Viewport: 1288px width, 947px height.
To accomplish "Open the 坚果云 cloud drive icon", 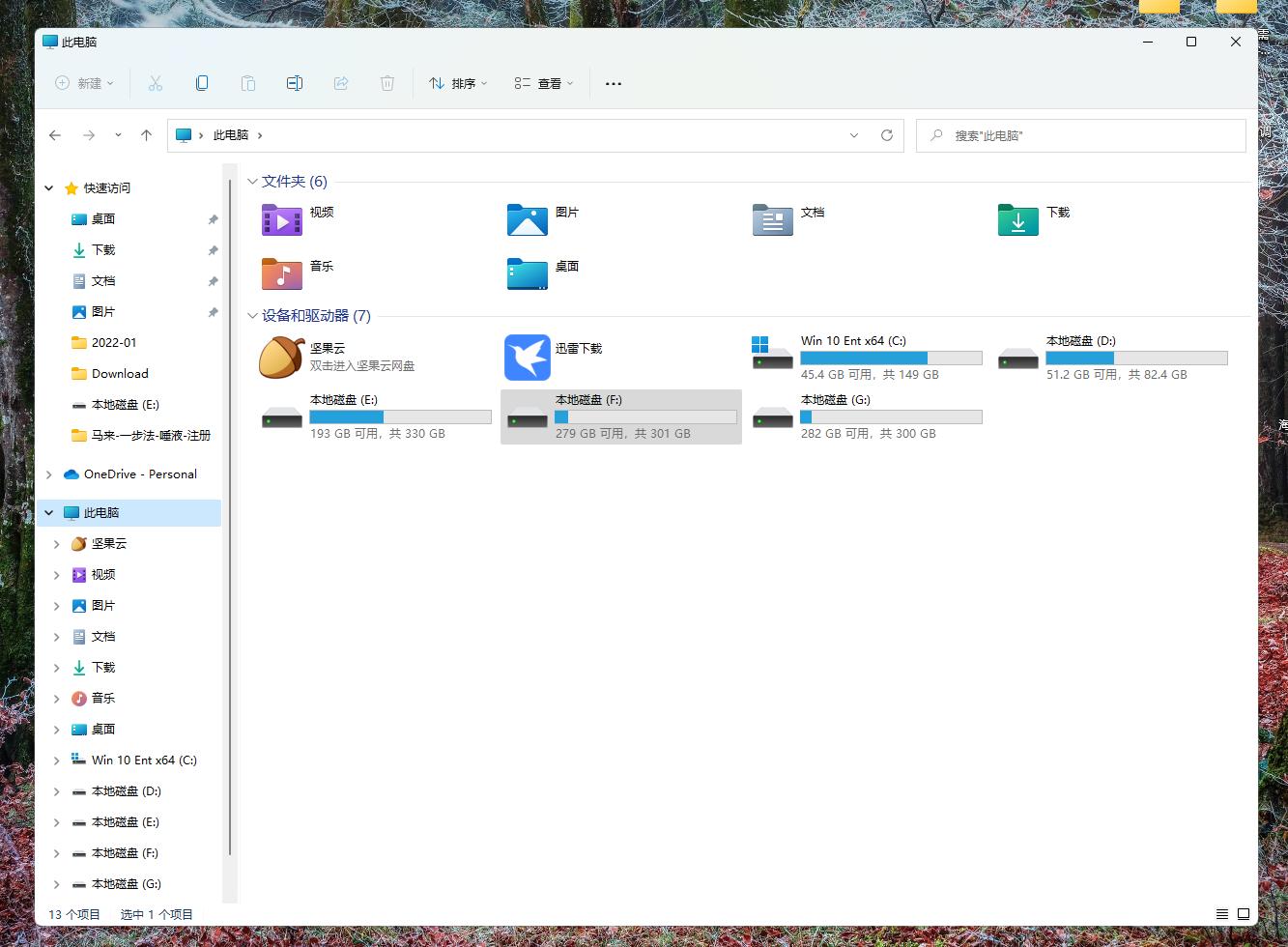I will click(x=280, y=357).
